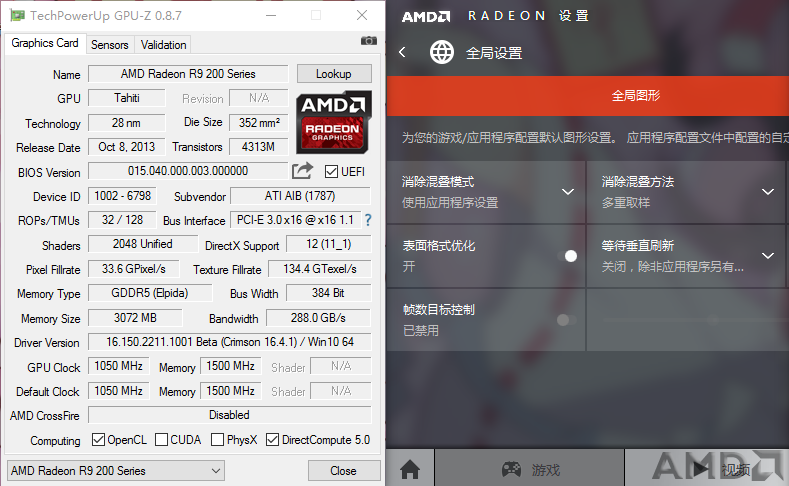Open the AMD Radeon R9 200 Series dropdown
Viewport: 789px width, 486px height.
pyautogui.click(x=116, y=471)
